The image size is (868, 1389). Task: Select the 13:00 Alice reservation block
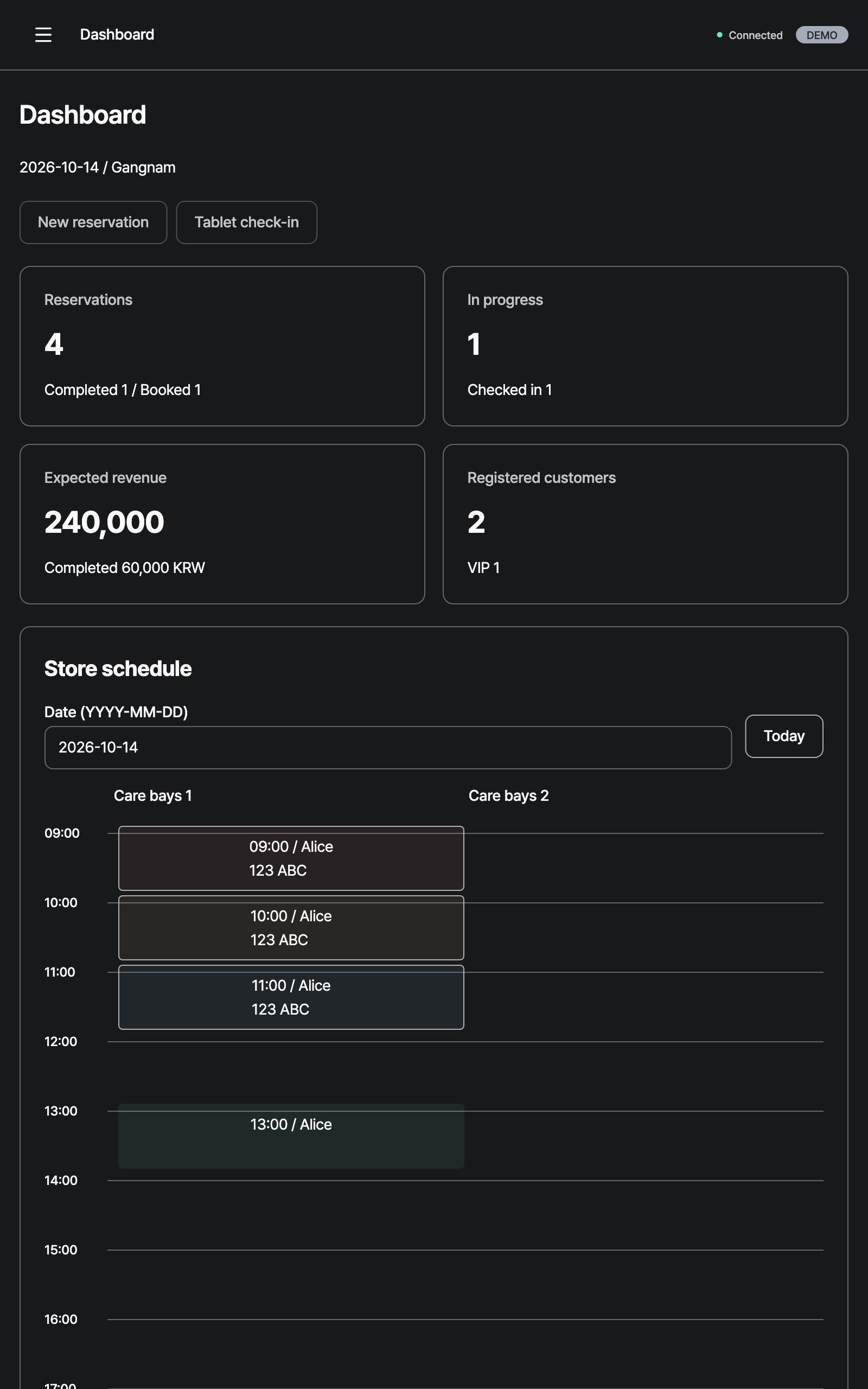click(x=291, y=1136)
